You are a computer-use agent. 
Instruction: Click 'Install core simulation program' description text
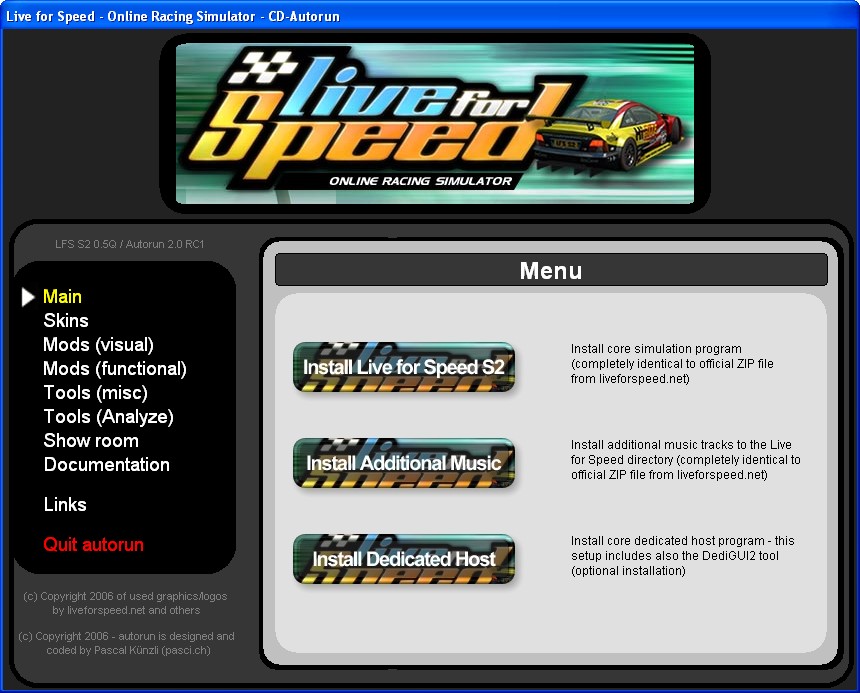click(672, 364)
